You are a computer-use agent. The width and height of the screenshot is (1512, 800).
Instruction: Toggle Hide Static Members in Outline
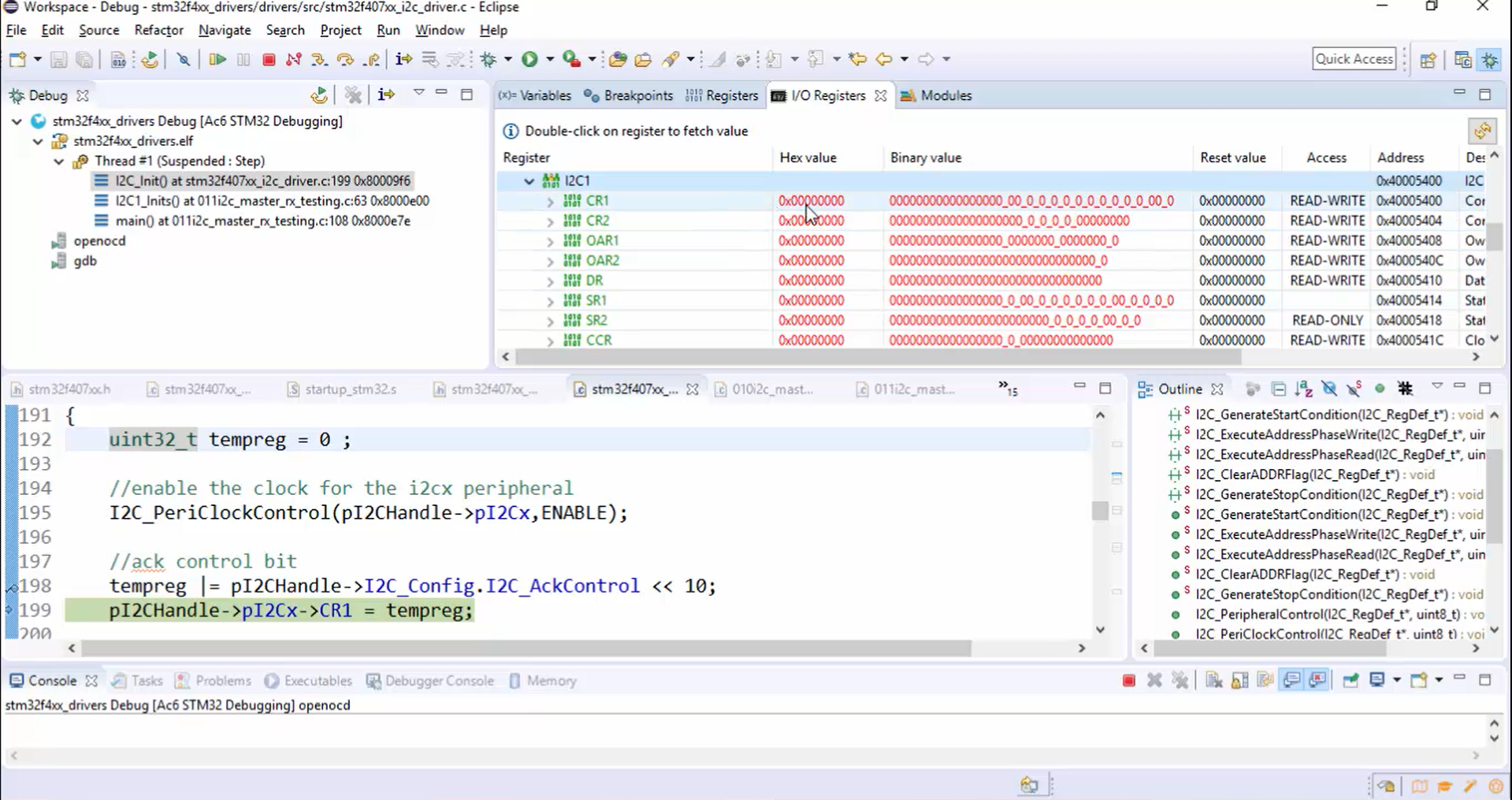pos(1354,389)
